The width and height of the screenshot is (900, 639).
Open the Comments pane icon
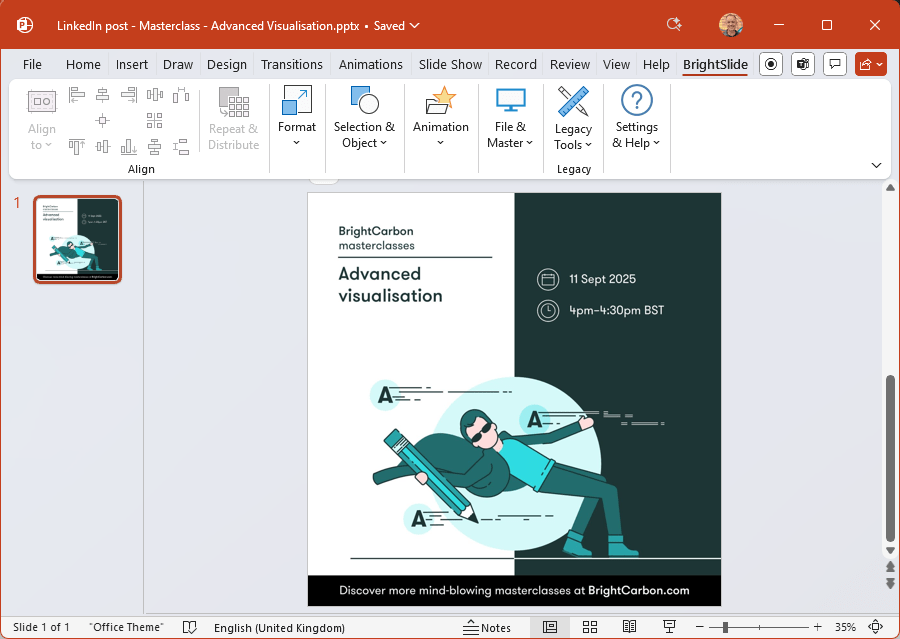tap(835, 64)
